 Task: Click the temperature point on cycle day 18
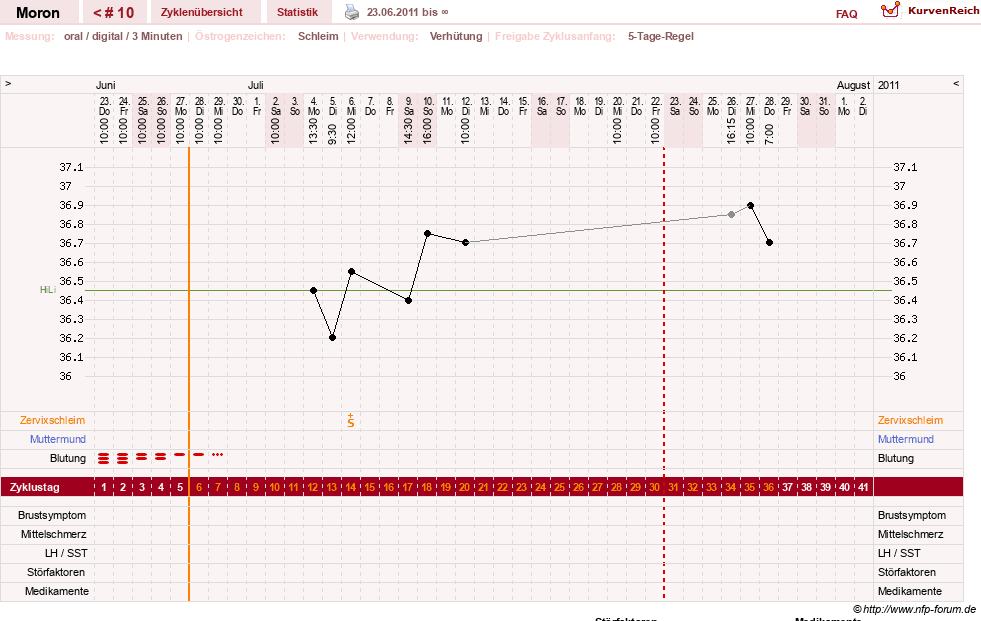pos(428,233)
